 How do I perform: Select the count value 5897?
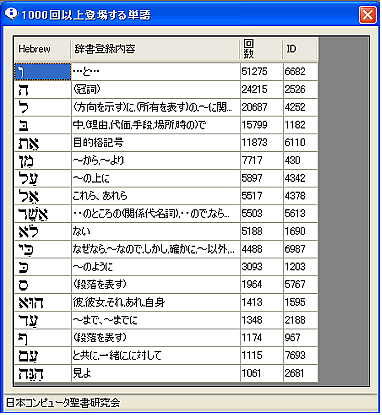(x=262, y=178)
